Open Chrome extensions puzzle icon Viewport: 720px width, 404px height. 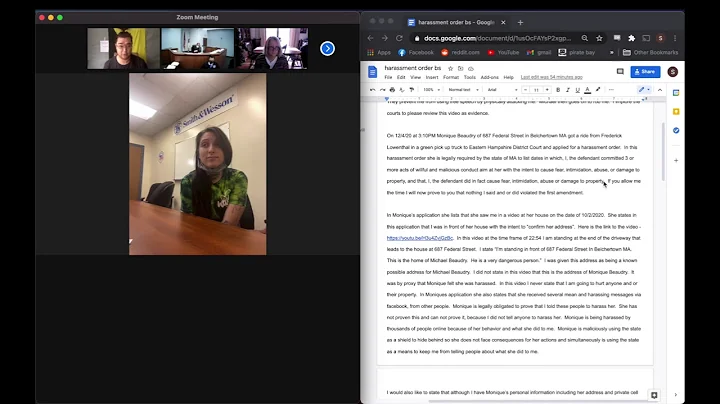coord(631,38)
